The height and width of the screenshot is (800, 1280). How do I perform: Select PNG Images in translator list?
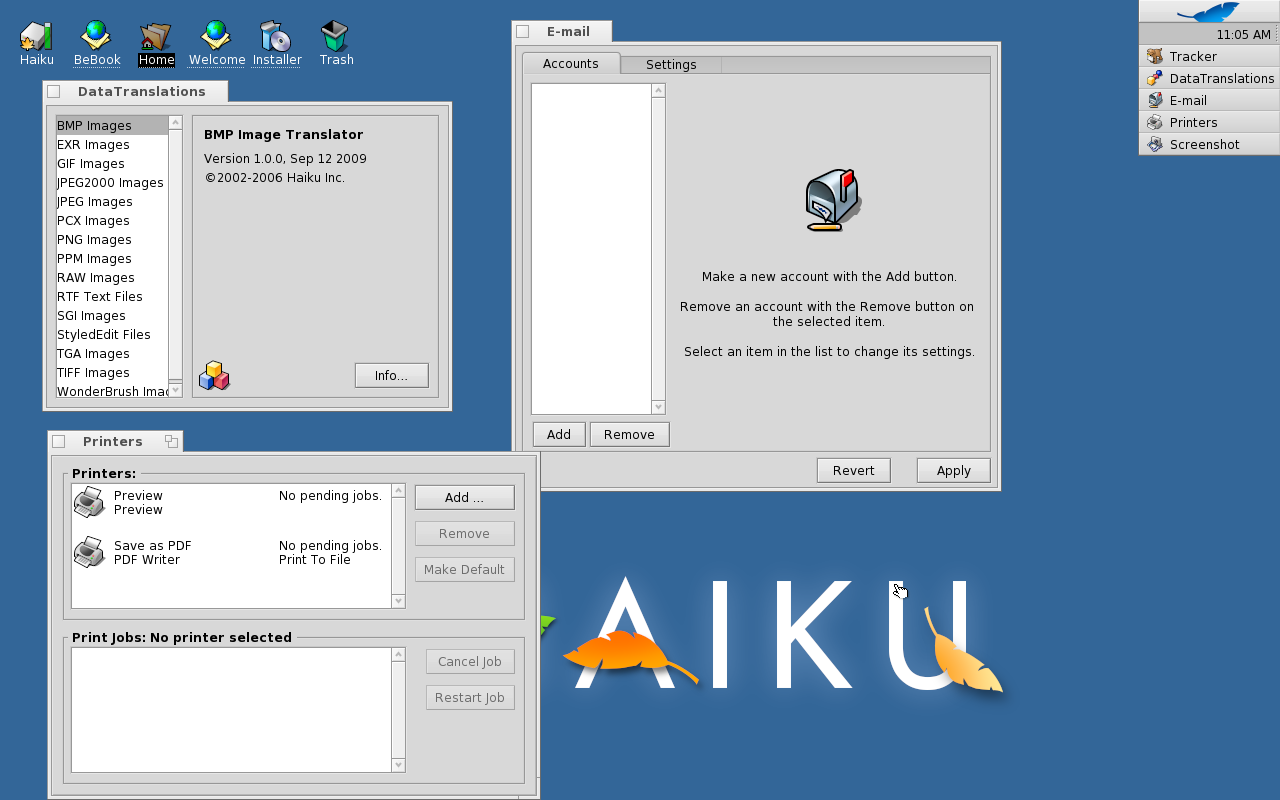click(x=112, y=239)
